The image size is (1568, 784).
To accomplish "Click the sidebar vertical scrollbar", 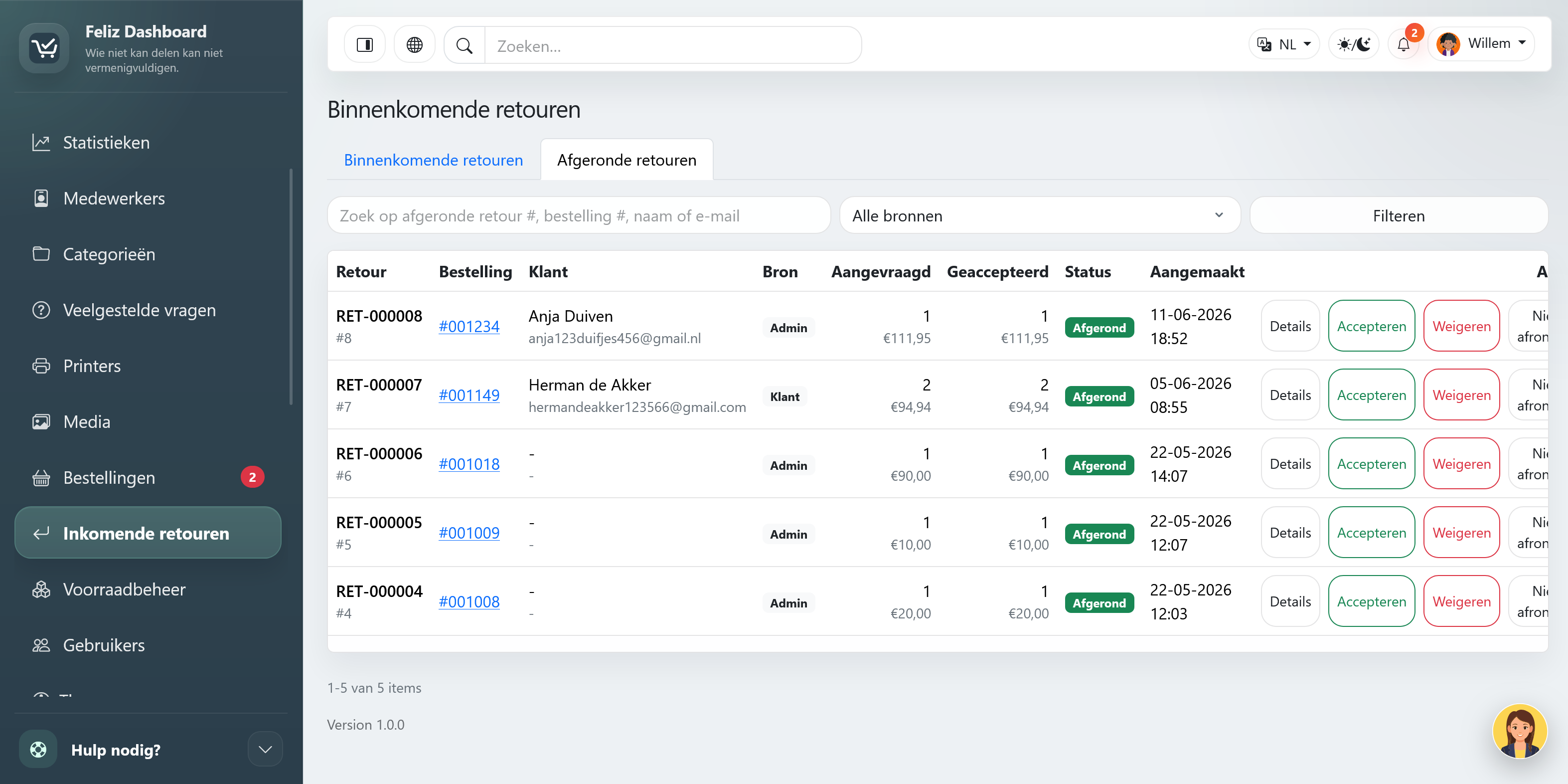I will 291,286.
